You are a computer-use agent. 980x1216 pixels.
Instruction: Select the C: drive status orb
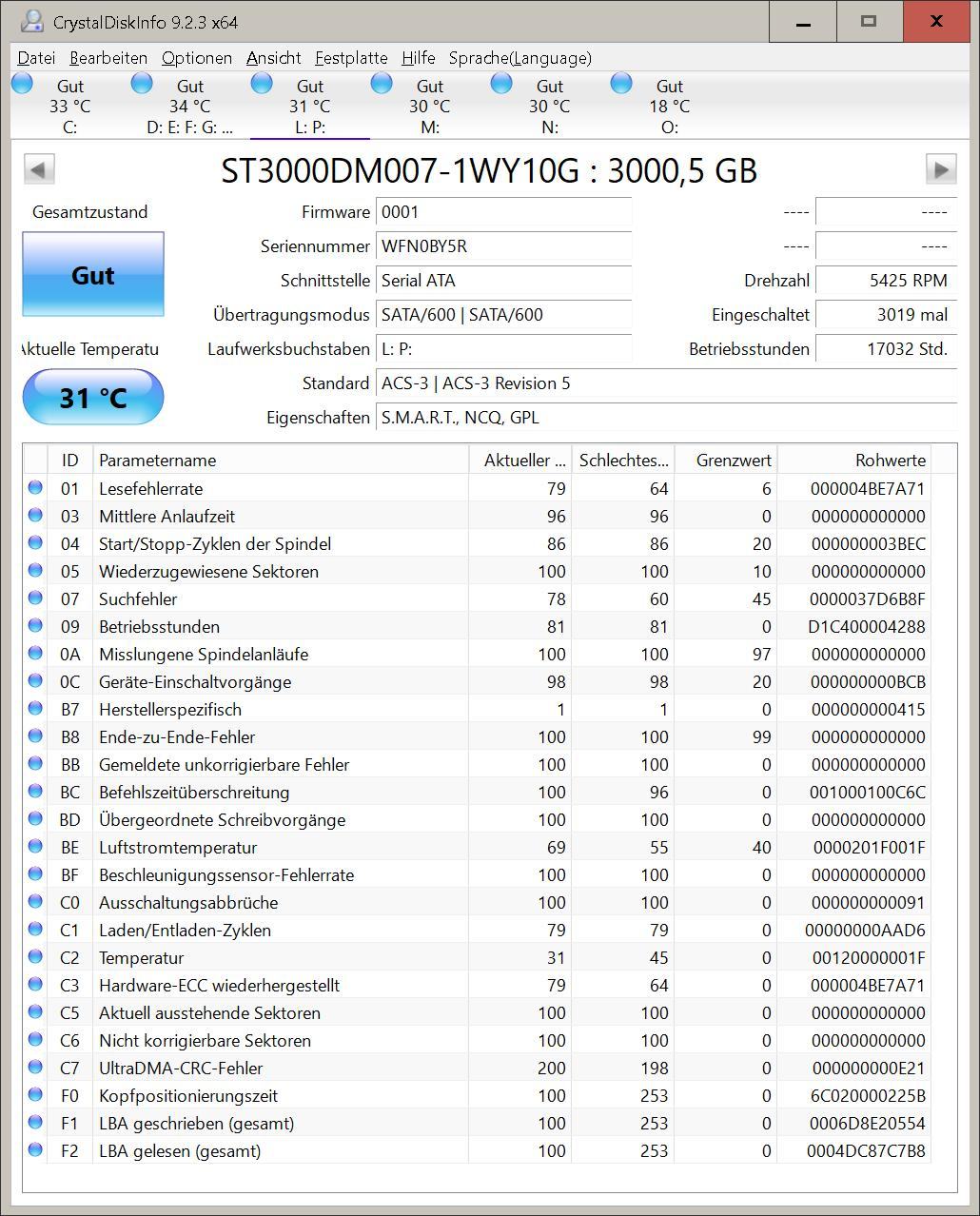pos(22,84)
